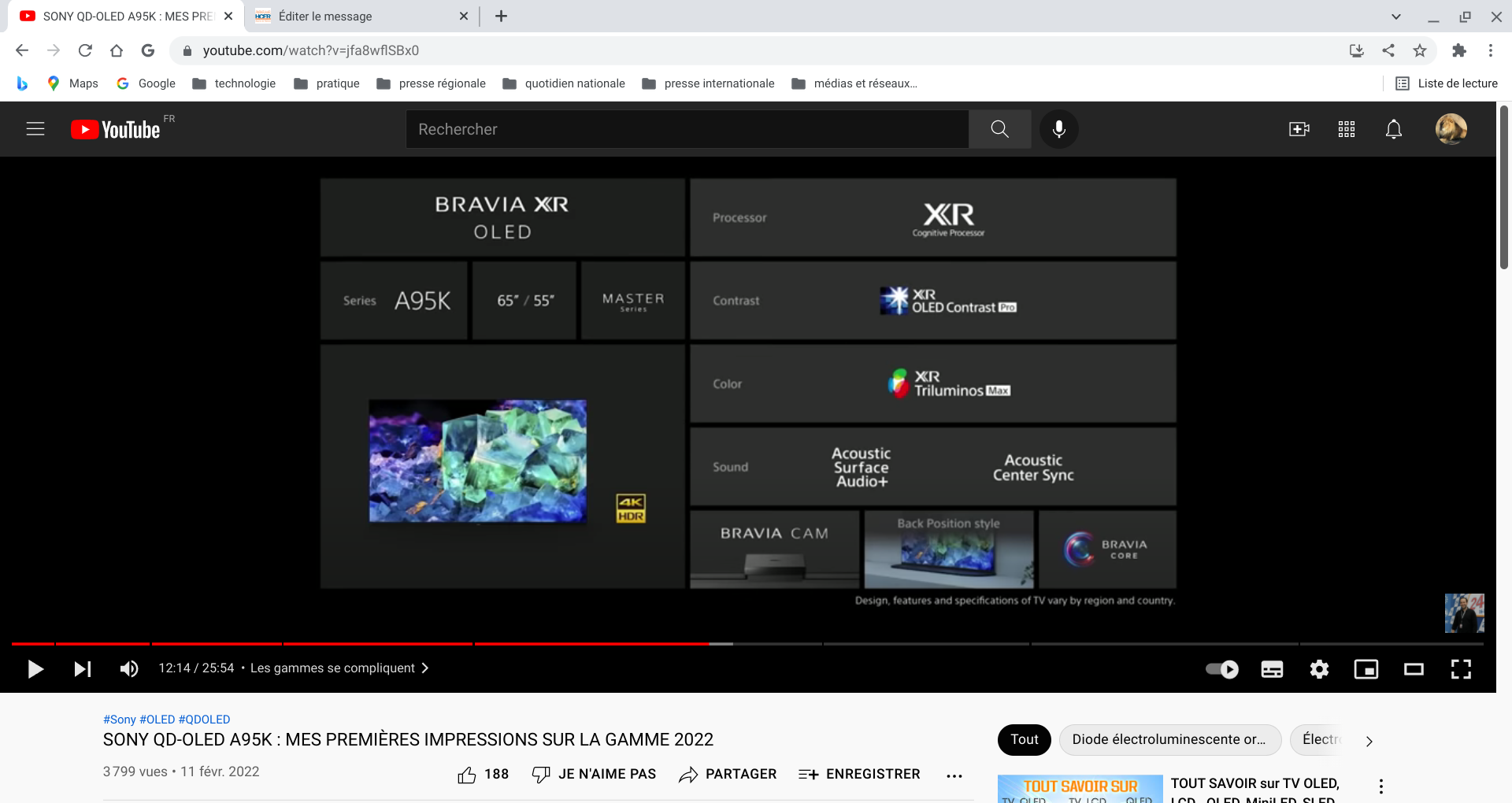Seek on the video progress bar
This screenshot has width=1512, height=803.
[x=748, y=644]
